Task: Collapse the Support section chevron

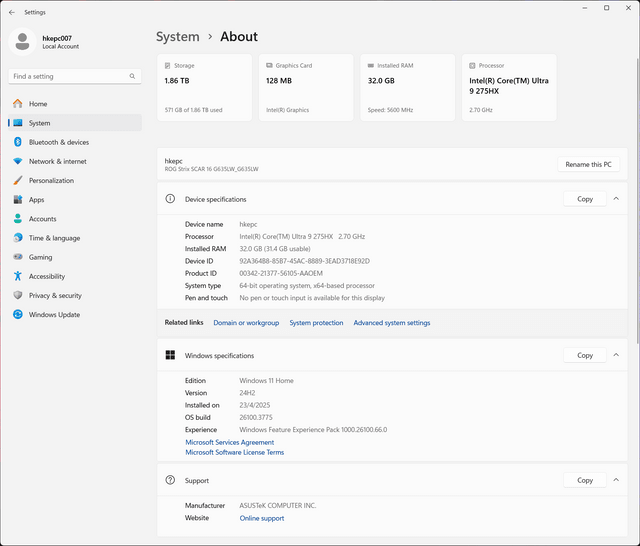Action: pos(616,480)
